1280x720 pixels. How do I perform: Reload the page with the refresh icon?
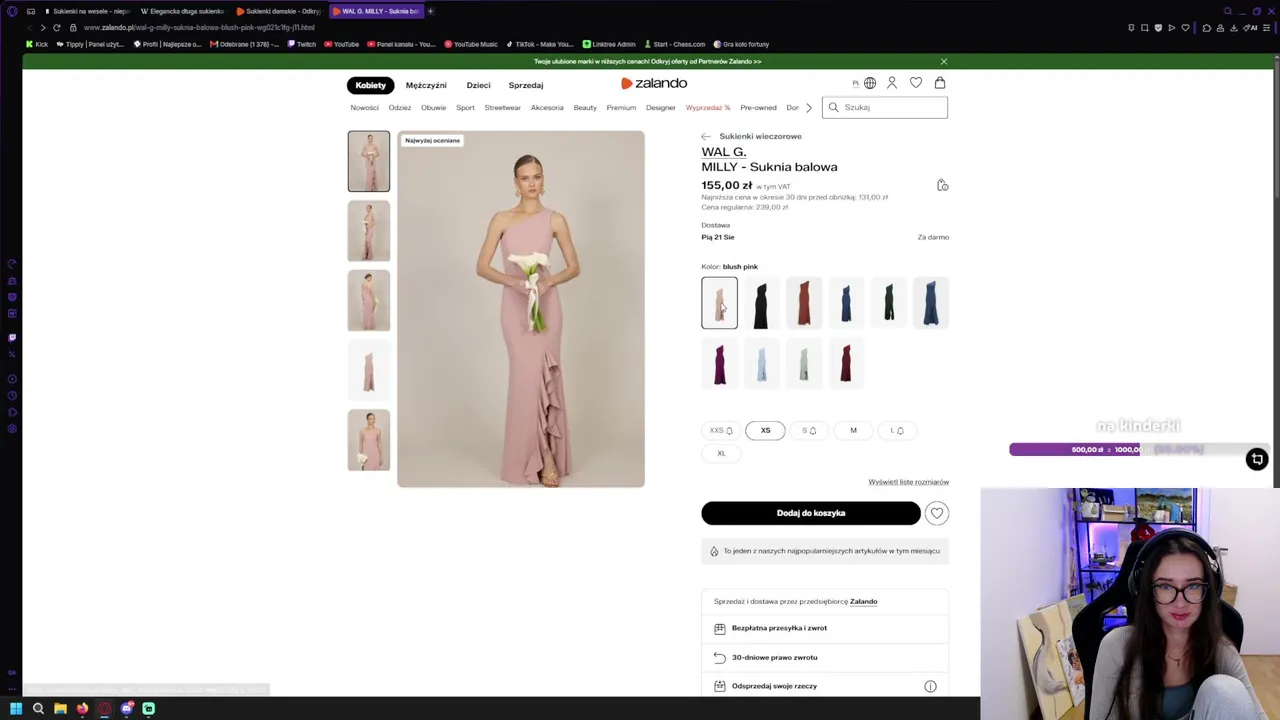57,27
